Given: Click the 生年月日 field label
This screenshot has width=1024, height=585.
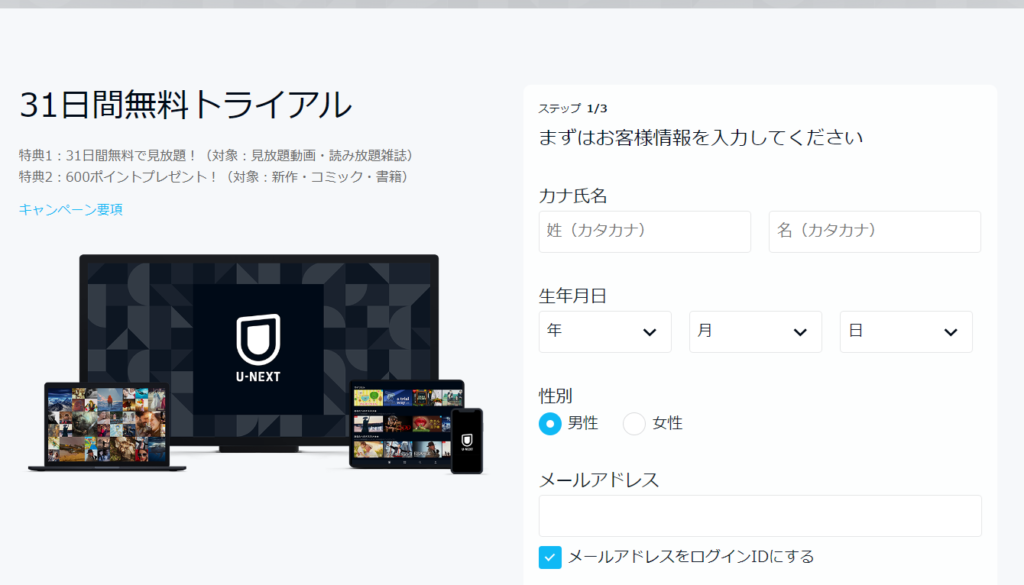Looking at the screenshot, I should (x=572, y=295).
